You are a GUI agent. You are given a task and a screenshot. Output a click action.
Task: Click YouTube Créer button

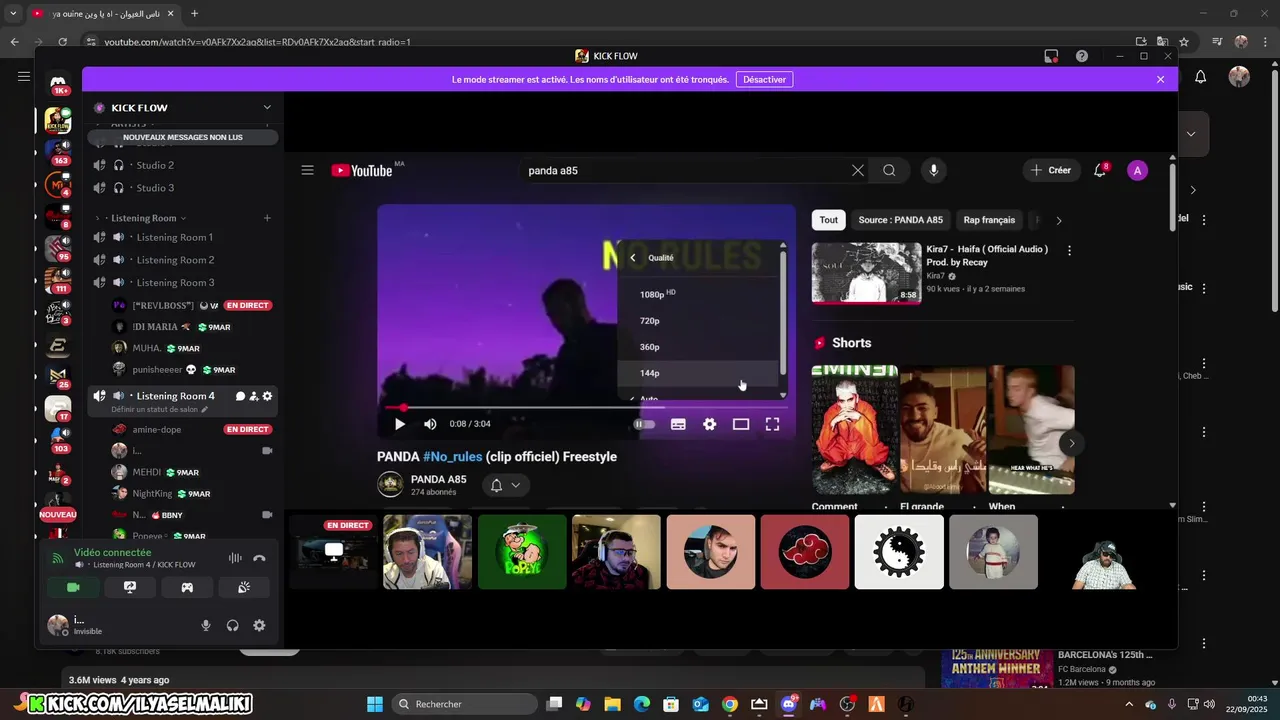point(1051,170)
